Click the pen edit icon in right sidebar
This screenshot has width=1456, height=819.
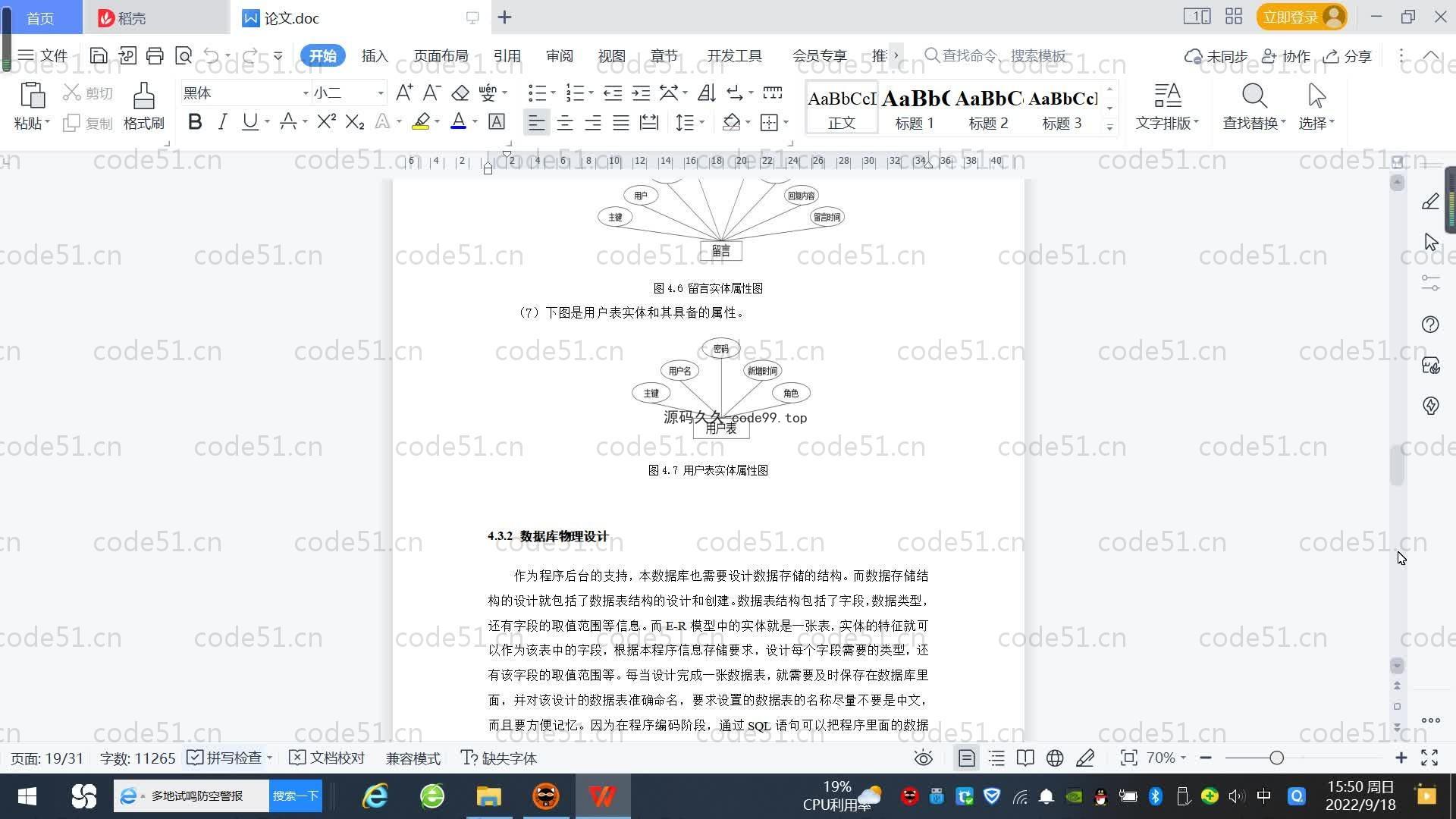1430,201
